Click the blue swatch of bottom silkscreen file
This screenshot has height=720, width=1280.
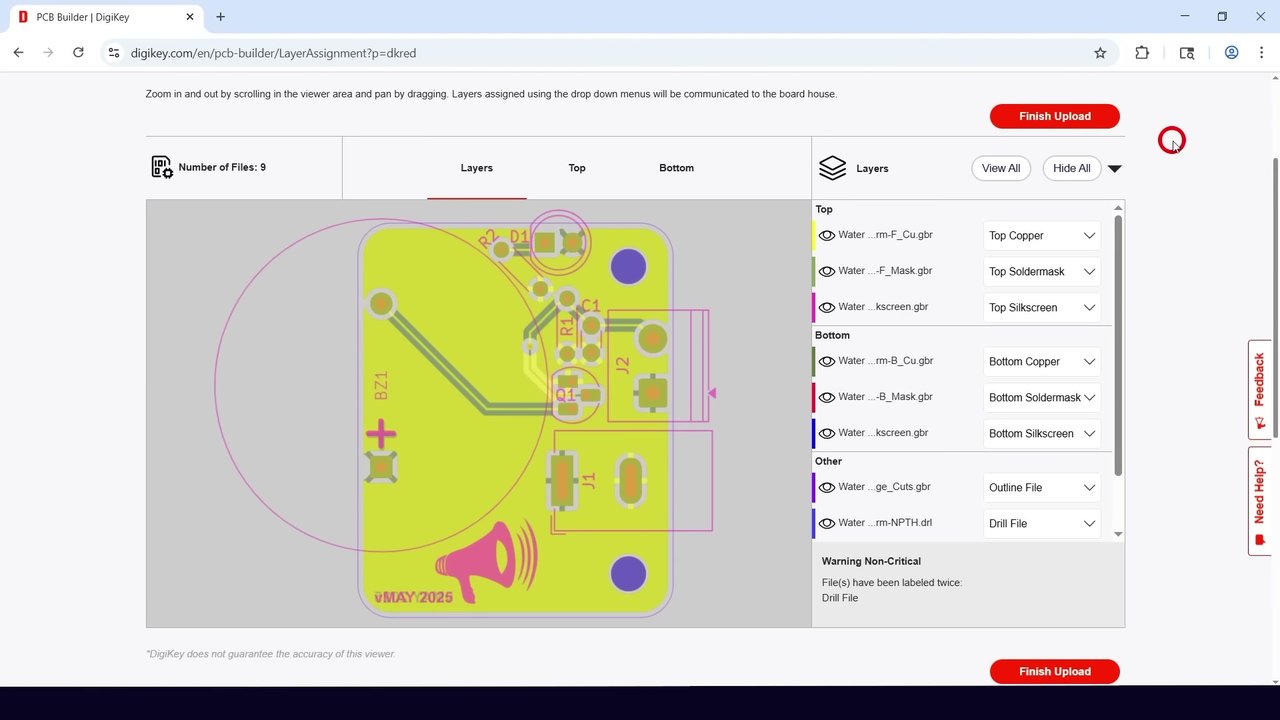click(x=814, y=434)
